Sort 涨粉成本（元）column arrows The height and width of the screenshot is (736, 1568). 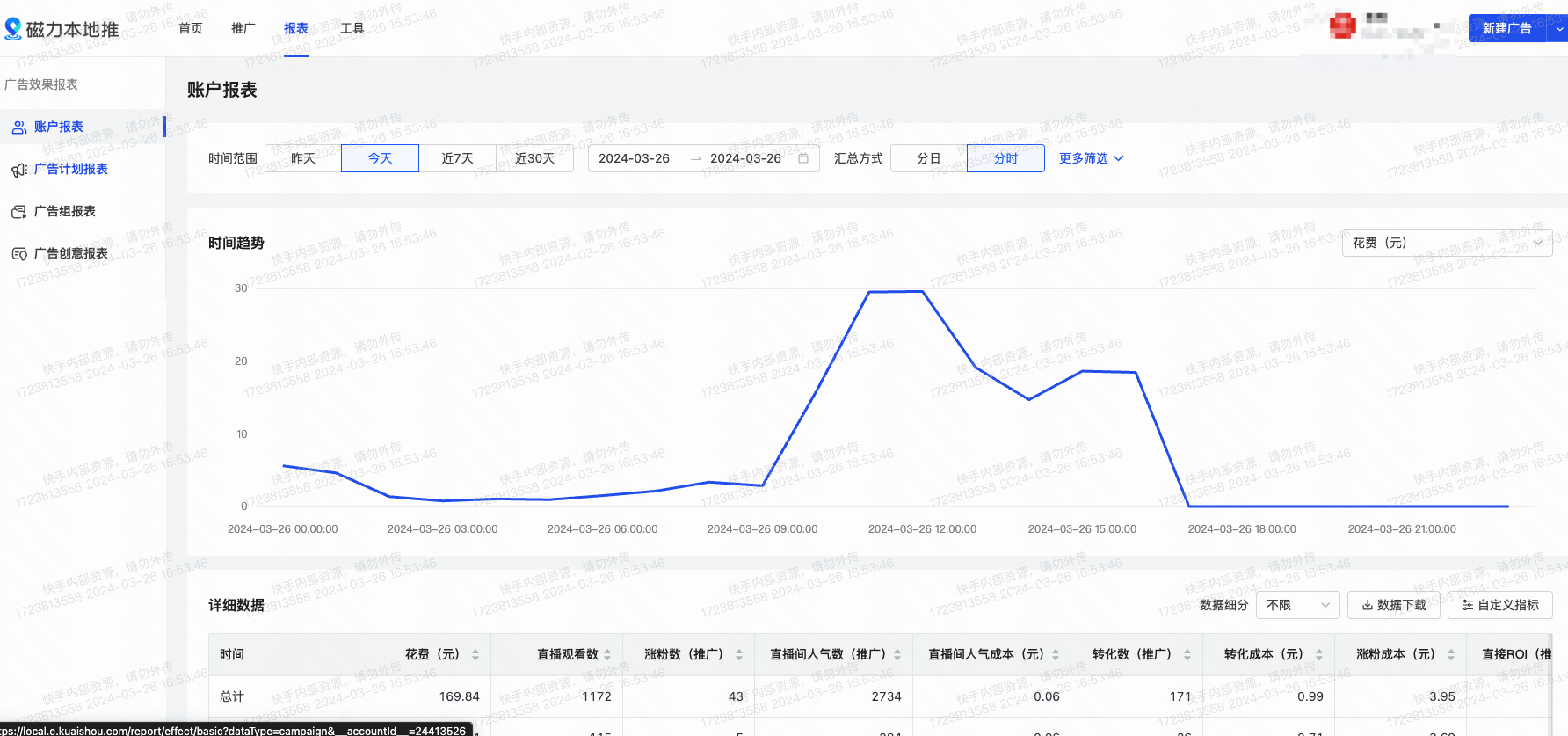click(1451, 654)
